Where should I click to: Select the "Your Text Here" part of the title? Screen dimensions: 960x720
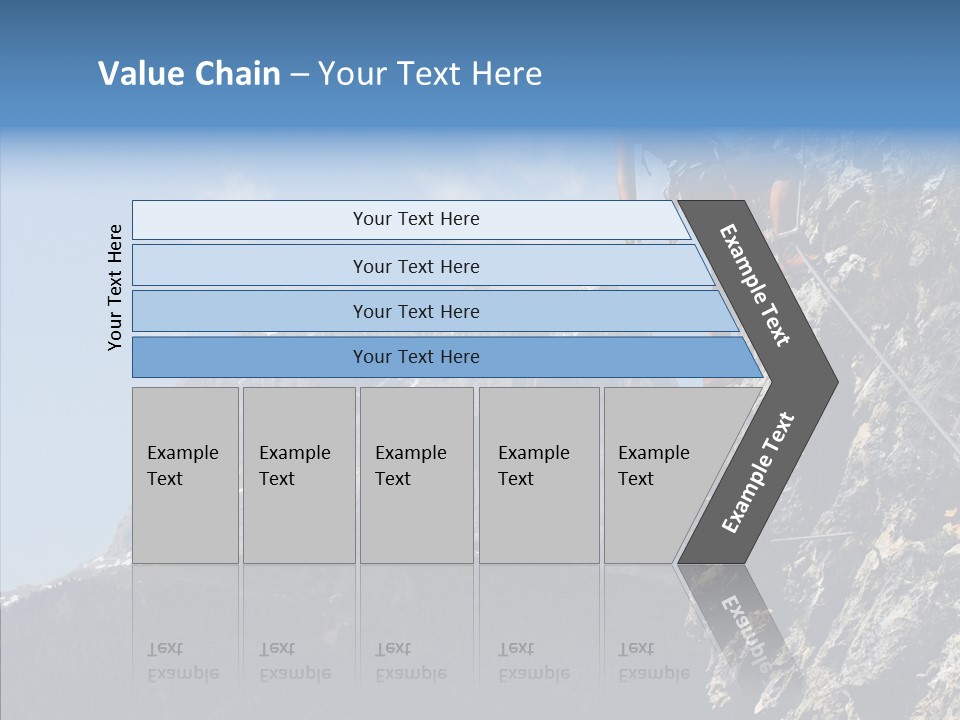tap(430, 74)
